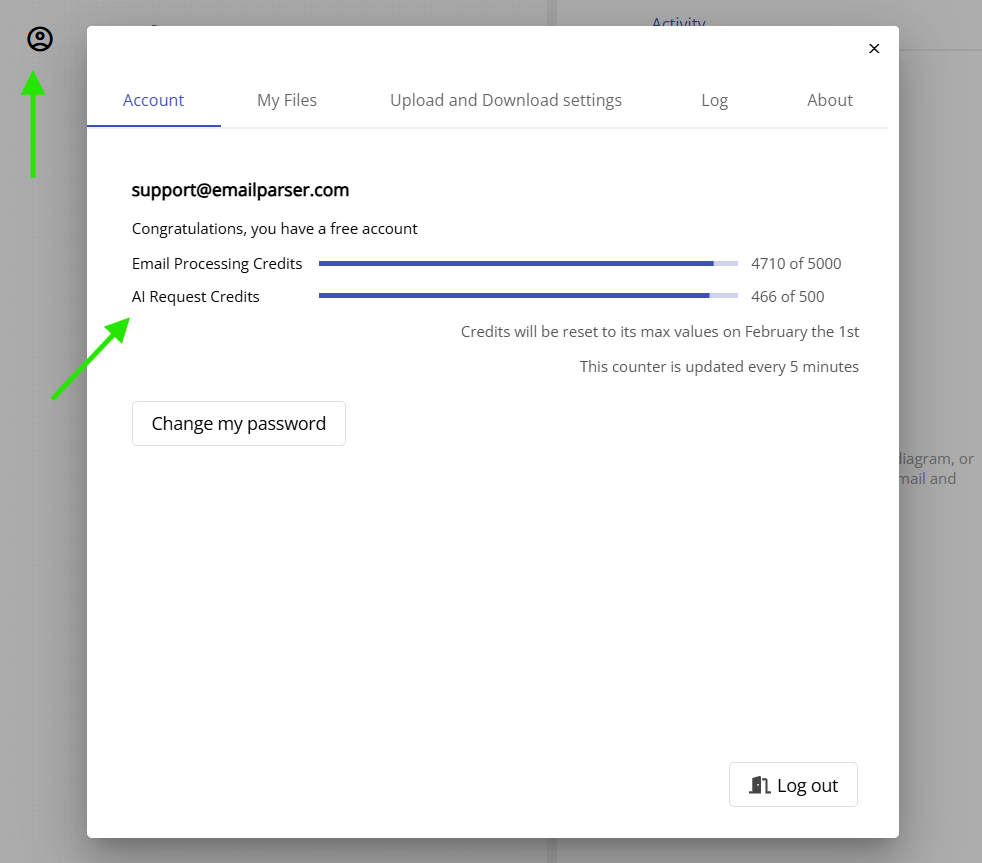
Task: Select the Account tab
Action: coord(153,100)
